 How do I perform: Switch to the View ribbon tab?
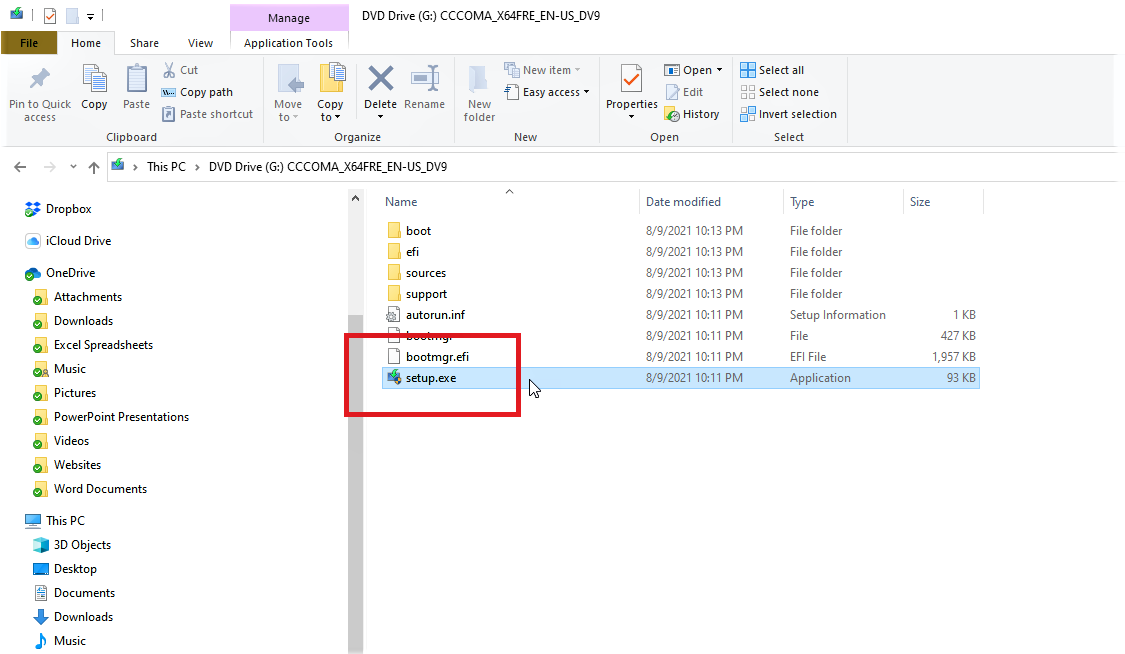pos(200,43)
